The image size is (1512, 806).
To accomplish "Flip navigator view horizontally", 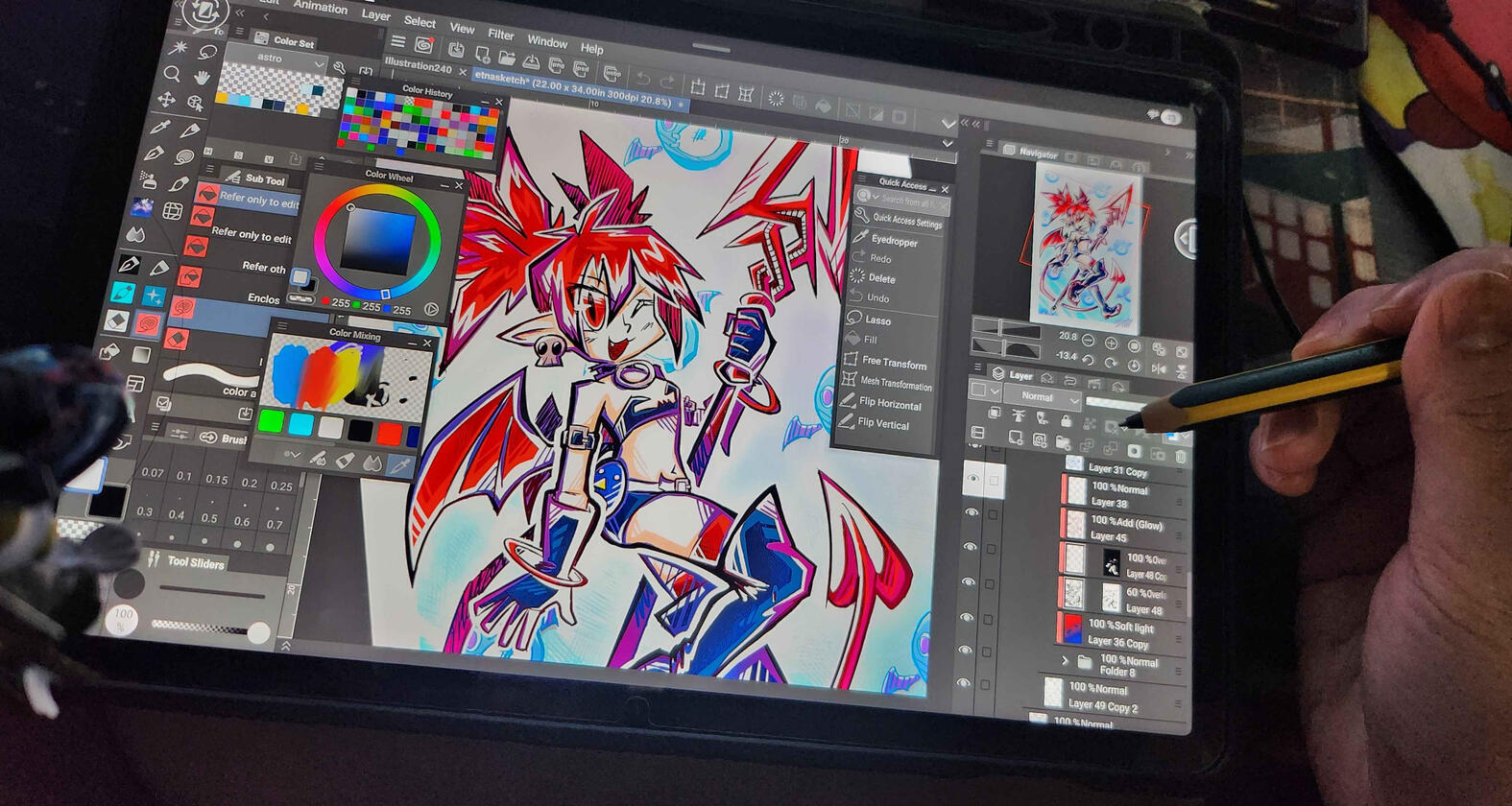I will pos(1160,367).
